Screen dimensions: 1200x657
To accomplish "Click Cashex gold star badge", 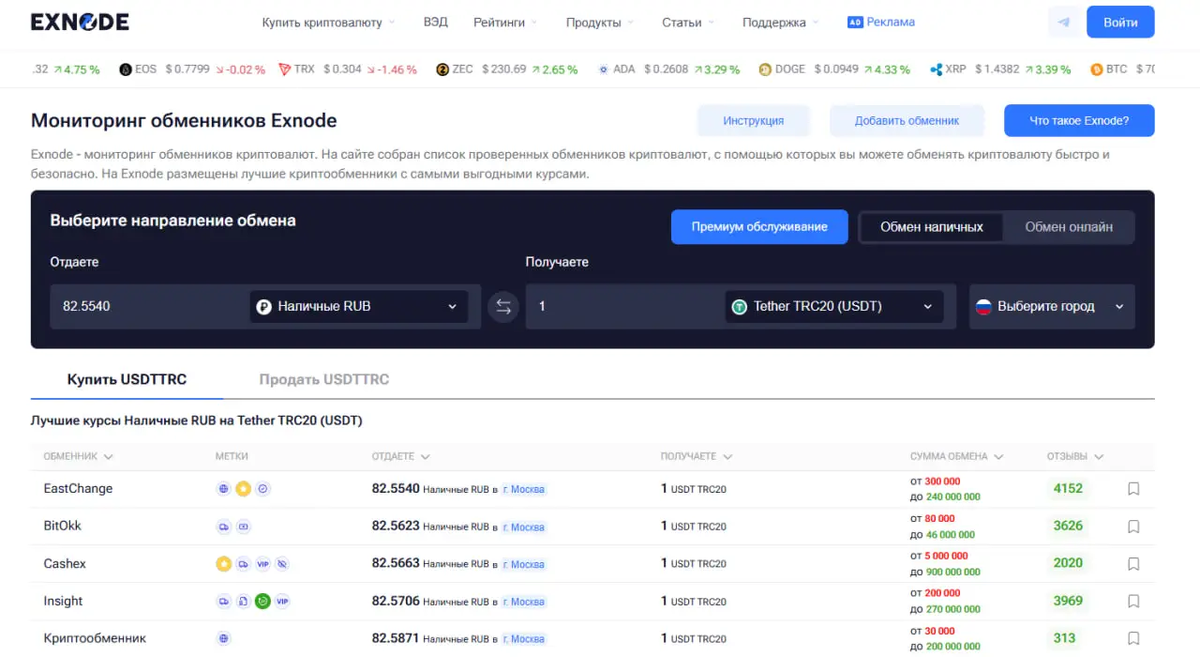I will click(x=223, y=564).
